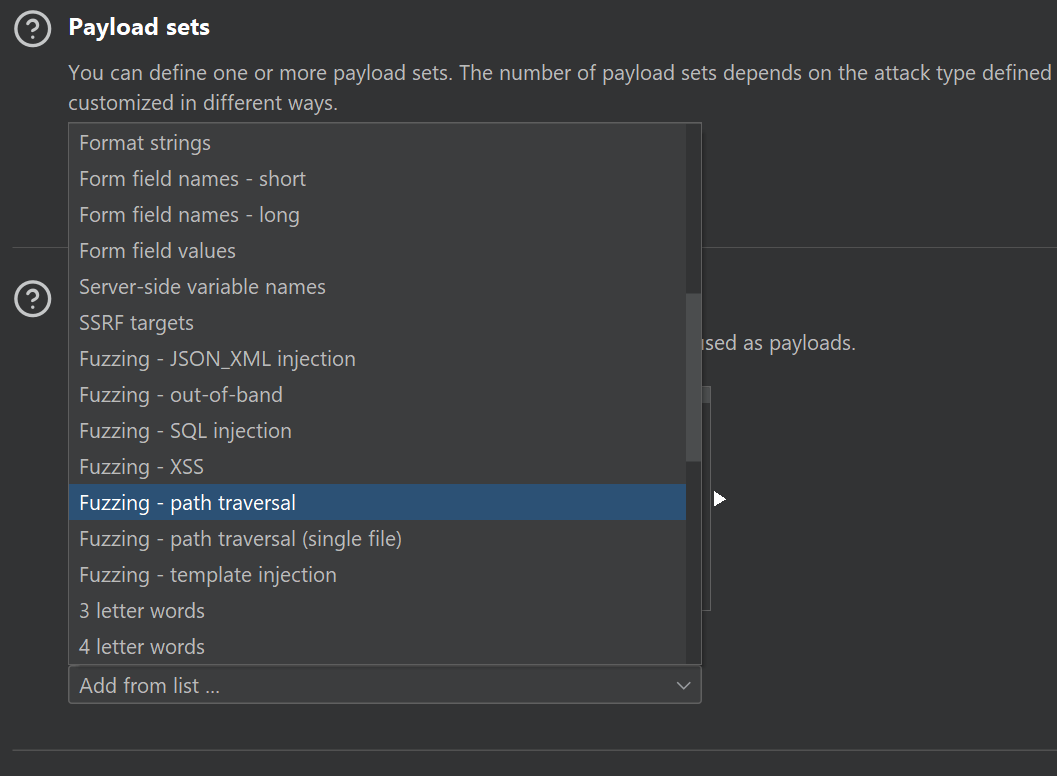Click the help icon in the lower section
The width and height of the screenshot is (1057, 776).
33,299
